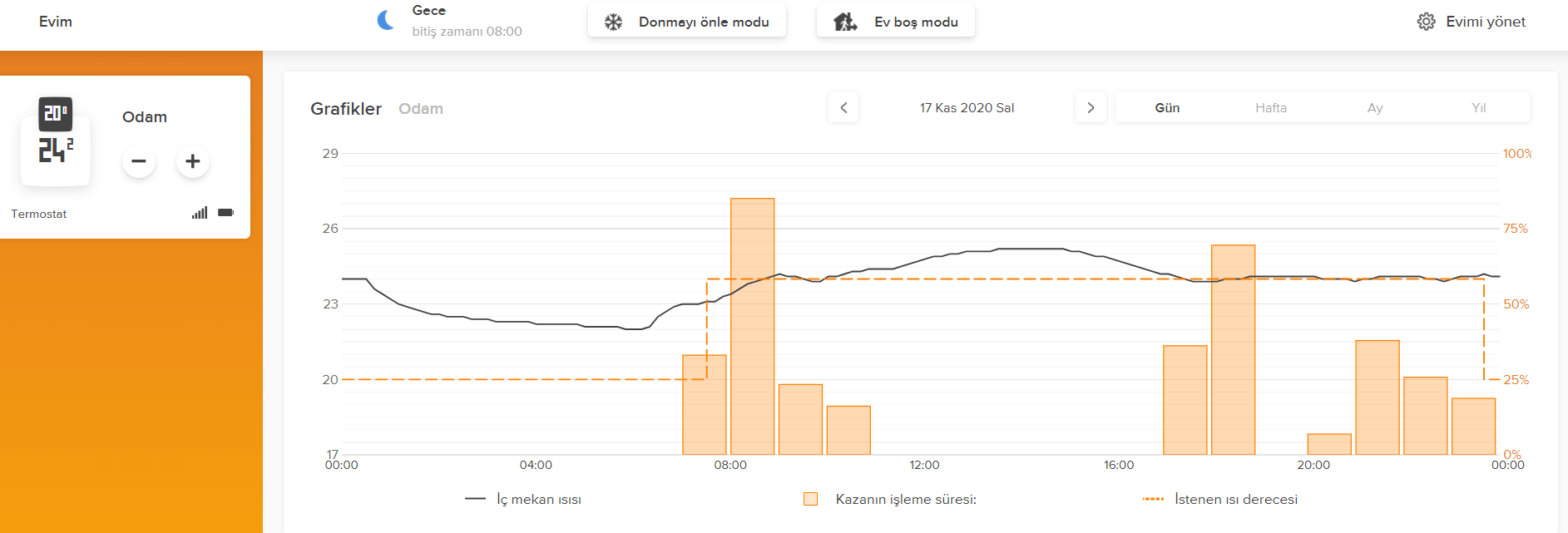
Task: Click the snowflake frost protection icon
Action: point(613,22)
